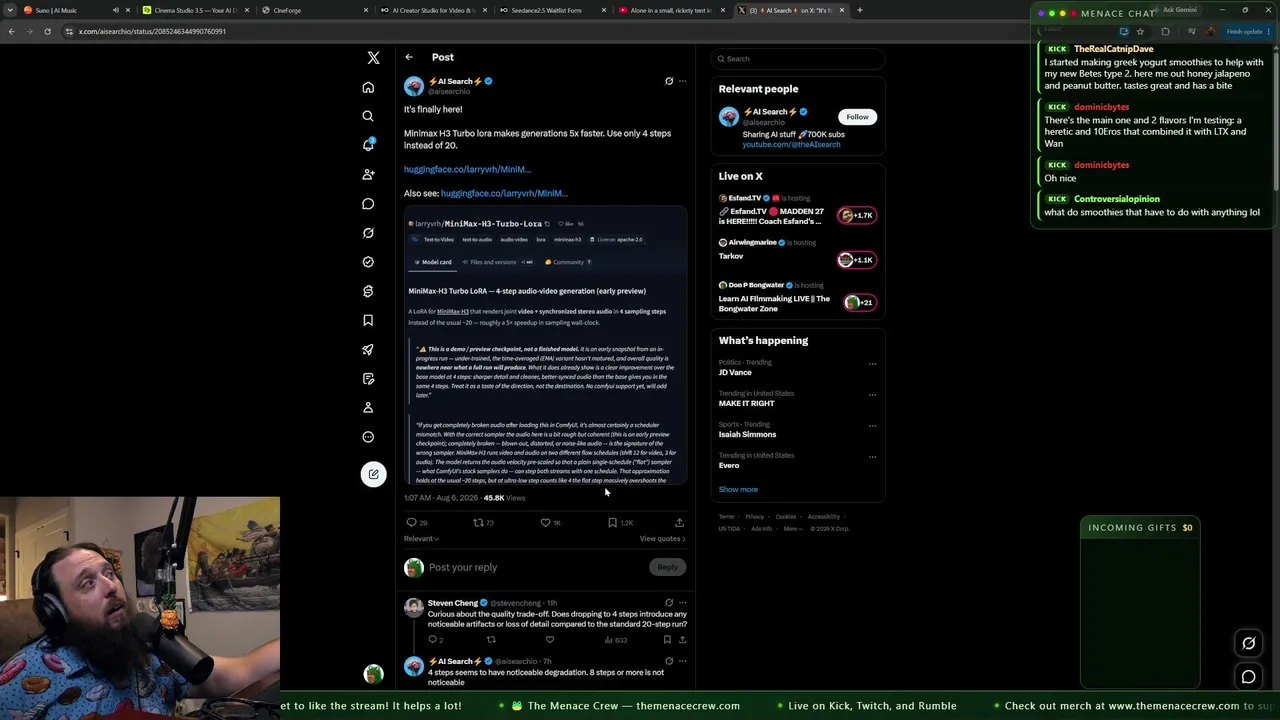The image size is (1280, 720).
Task: Open the X logo home link
Action: pyautogui.click(x=373, y=58)
